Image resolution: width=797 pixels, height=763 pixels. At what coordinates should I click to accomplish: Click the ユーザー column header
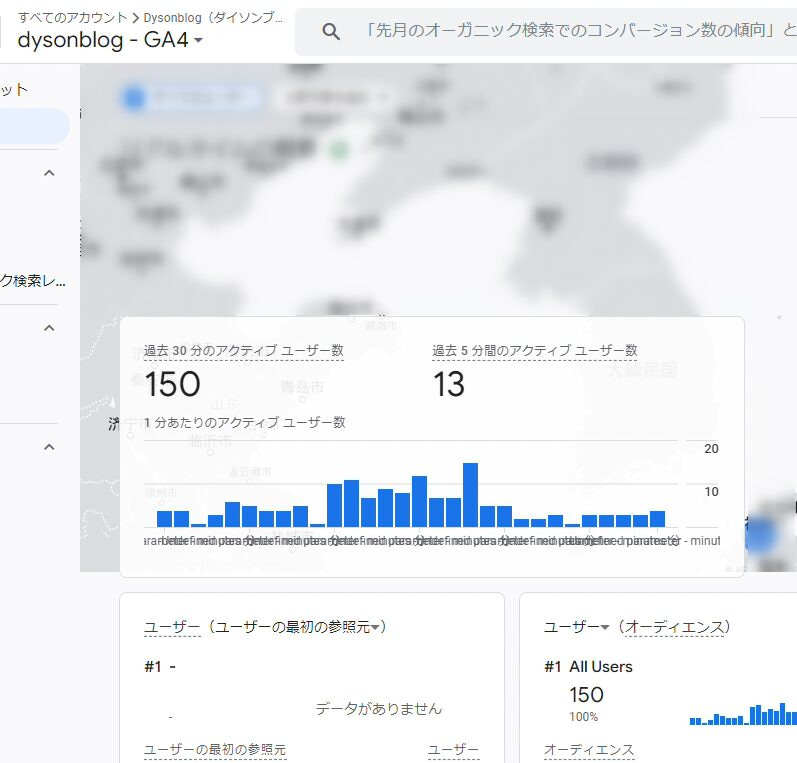[453, 750]
